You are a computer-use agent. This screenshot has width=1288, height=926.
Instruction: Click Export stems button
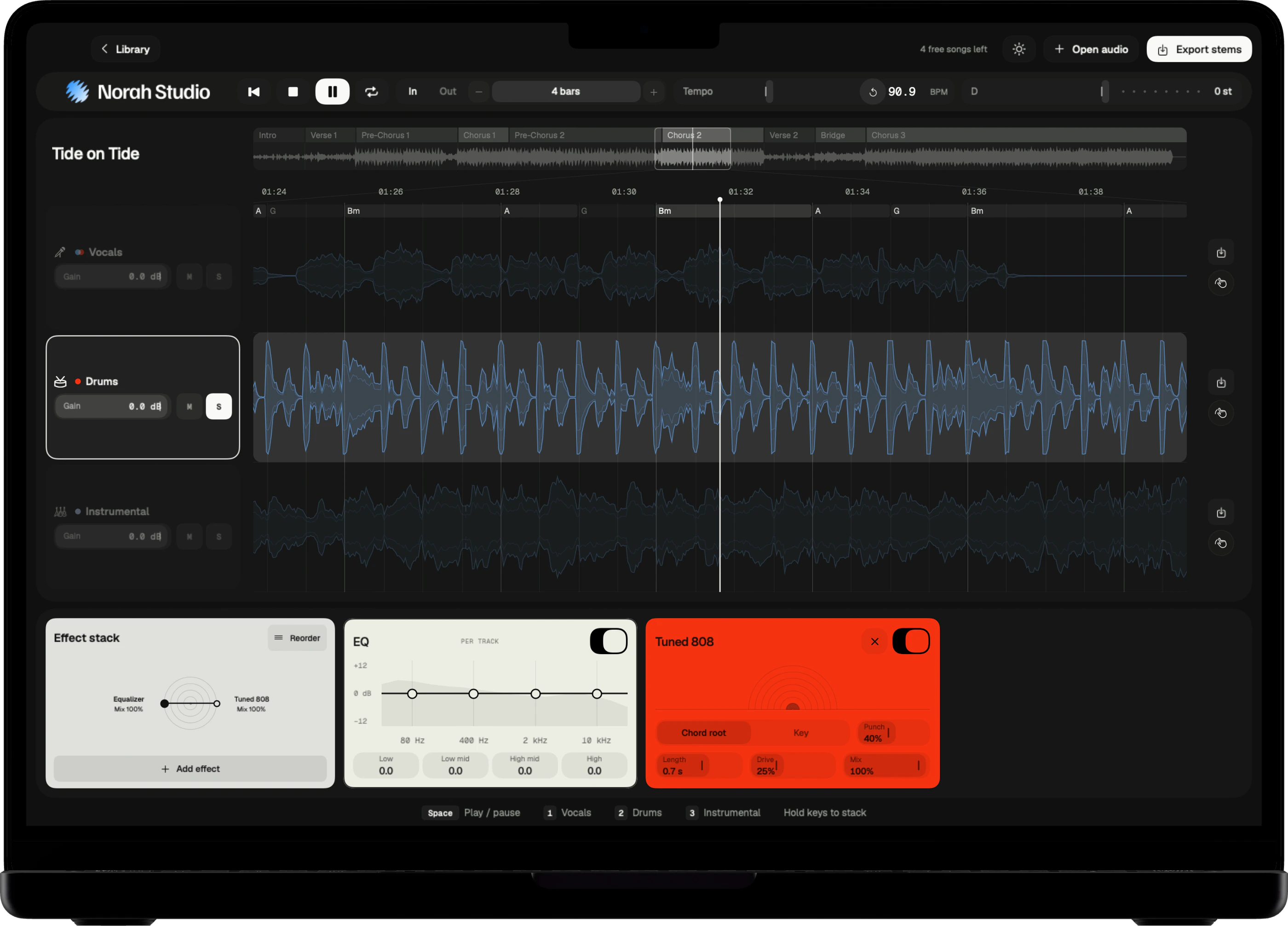(x=1199, y=49)
